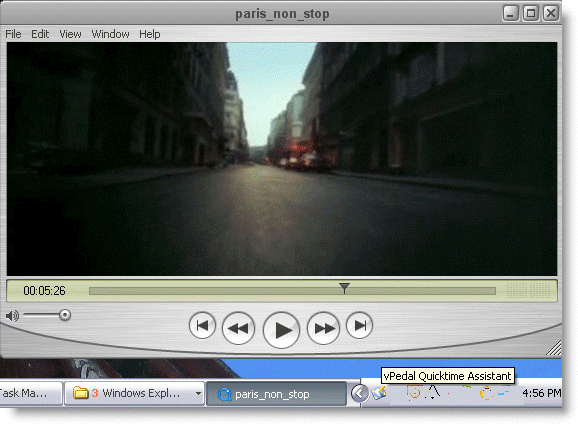Open the Edit menu
578x424 pixels.
click(40, 34)
